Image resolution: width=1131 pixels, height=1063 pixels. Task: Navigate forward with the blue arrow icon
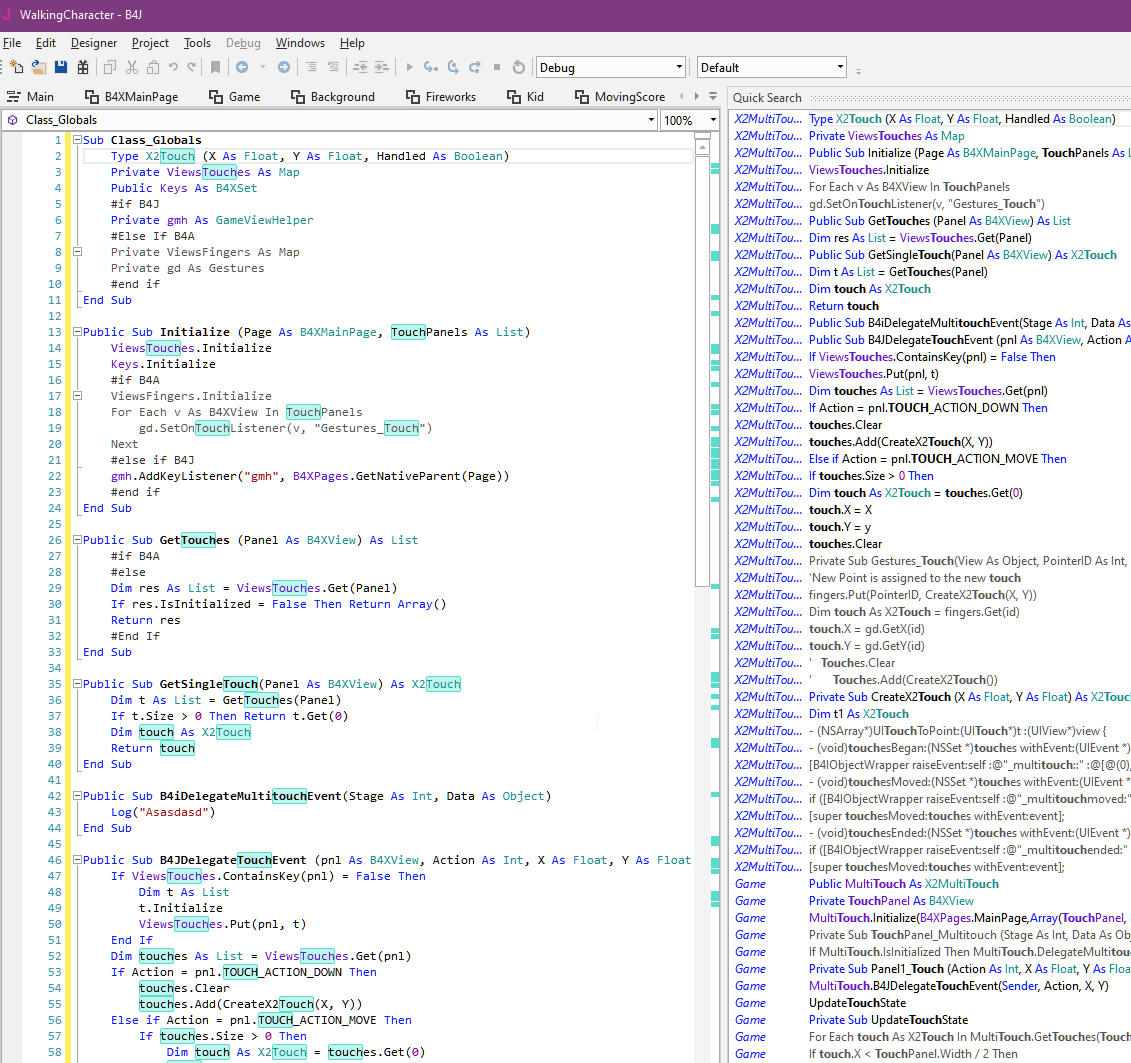284,67
